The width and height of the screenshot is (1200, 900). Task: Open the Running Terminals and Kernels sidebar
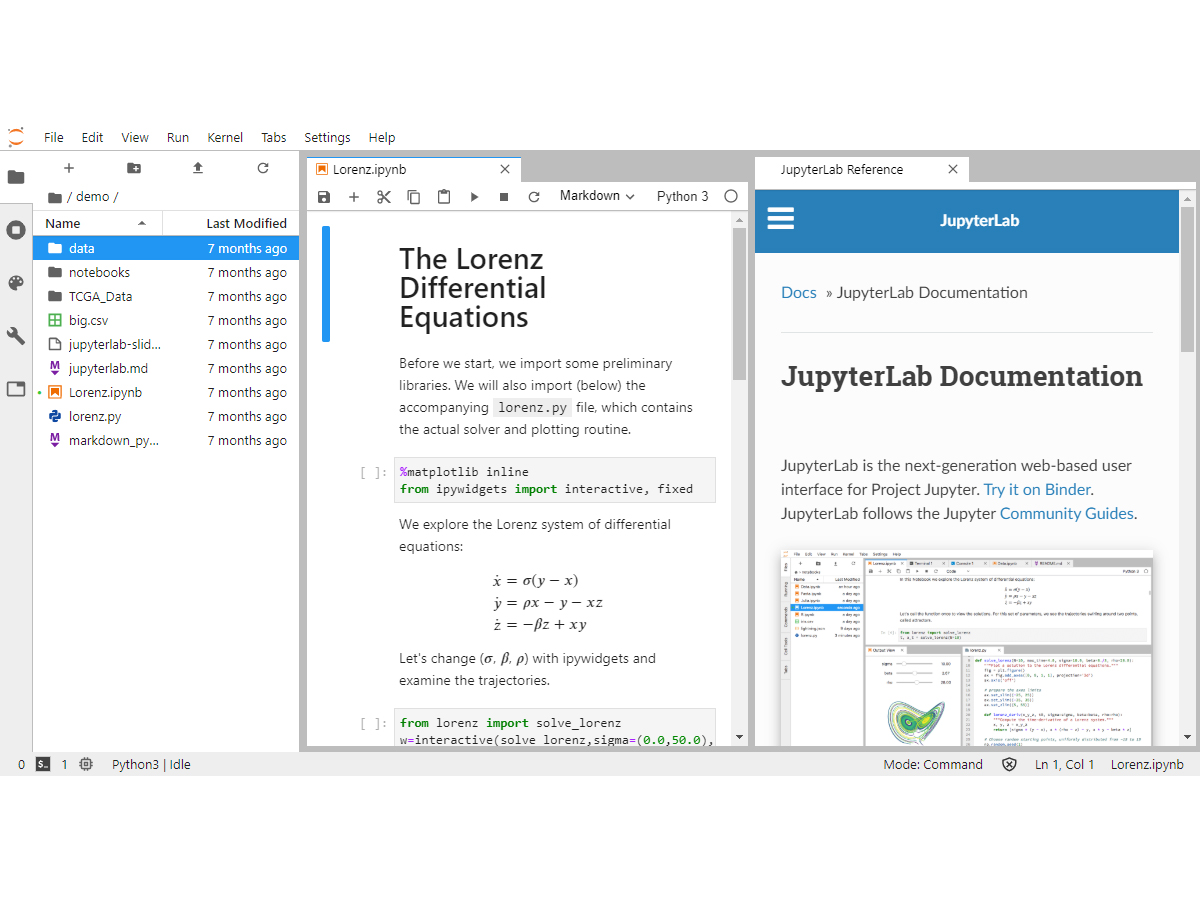(16, 230)
